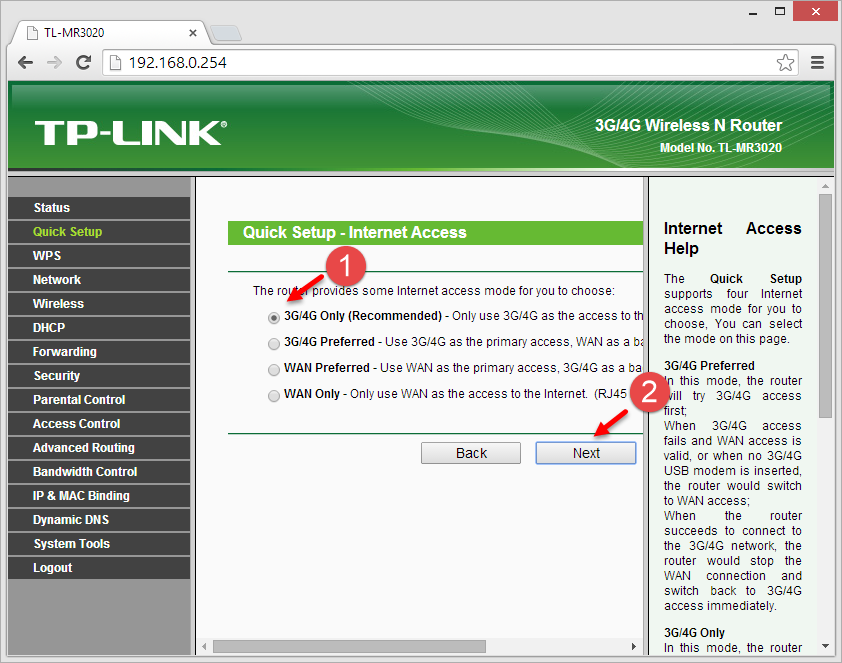This screenshot has width=842, height=663.
Task: Click the browser back arrow icon
Action: click(x=26, y=62)
